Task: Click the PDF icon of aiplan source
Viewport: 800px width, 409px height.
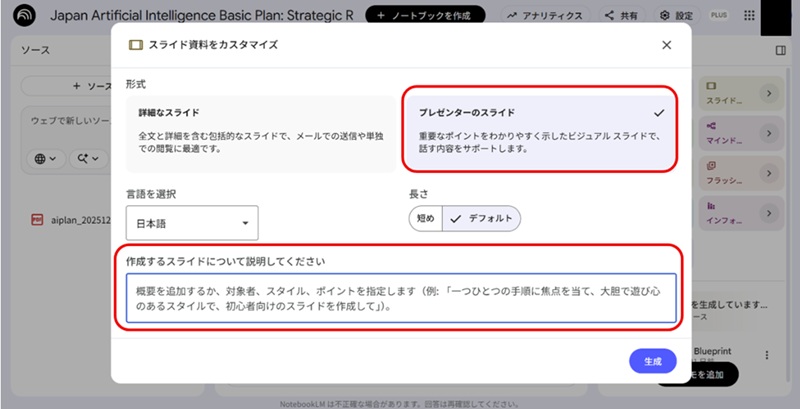Action: click(x=37, y=220)
